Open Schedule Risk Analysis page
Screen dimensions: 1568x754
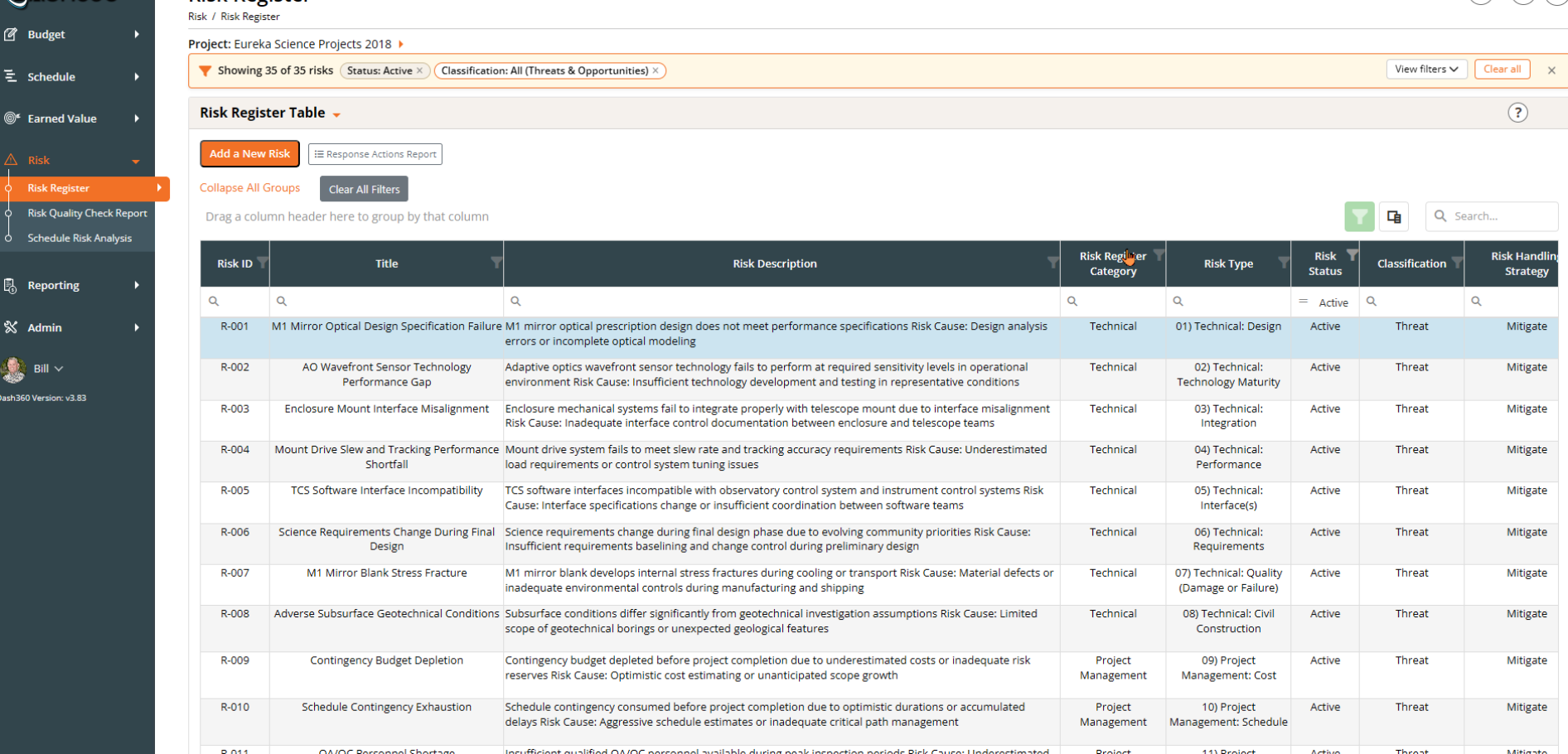(x=80, y=239)
